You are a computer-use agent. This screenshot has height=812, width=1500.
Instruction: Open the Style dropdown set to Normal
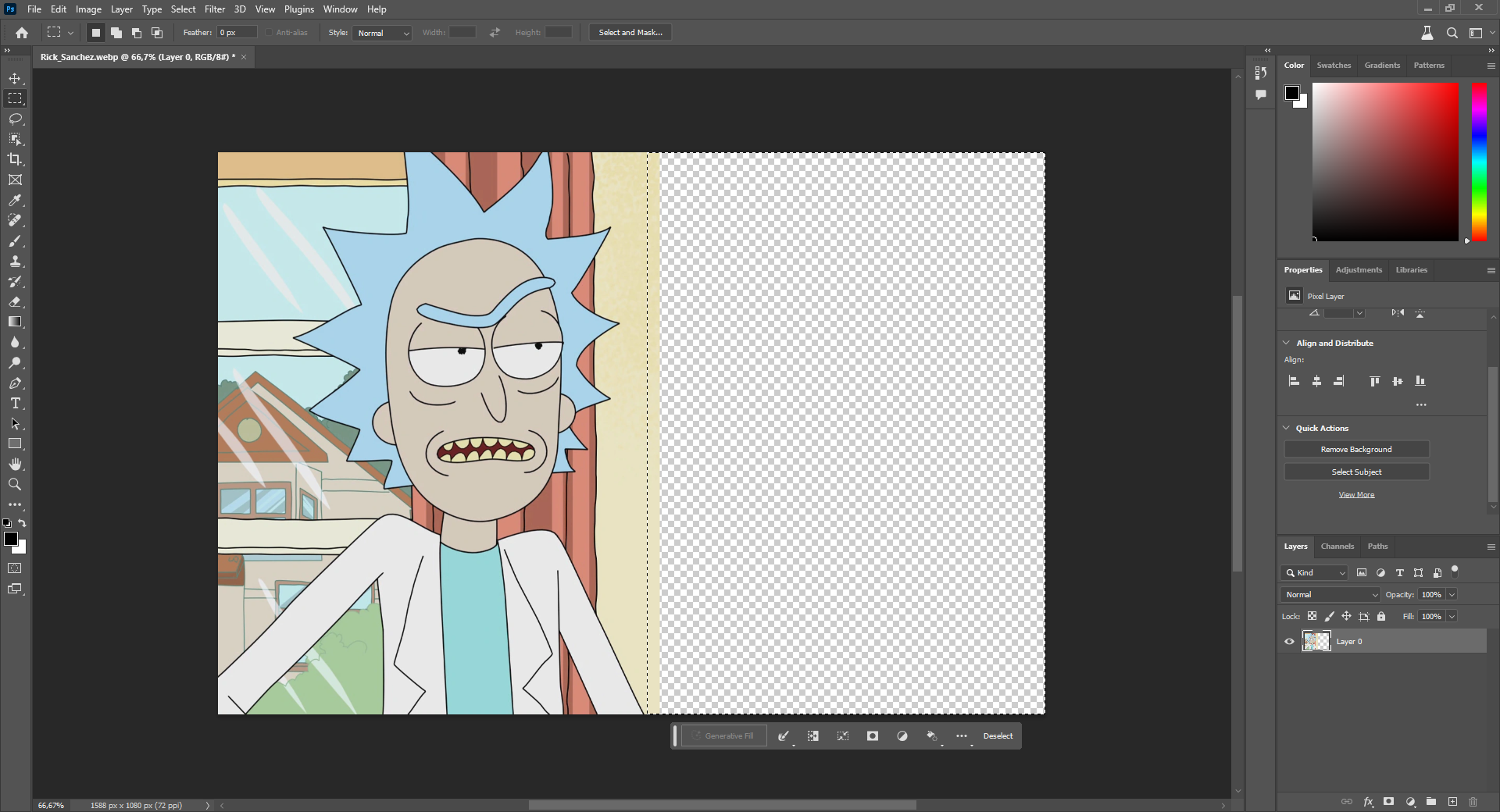(382, 33)
